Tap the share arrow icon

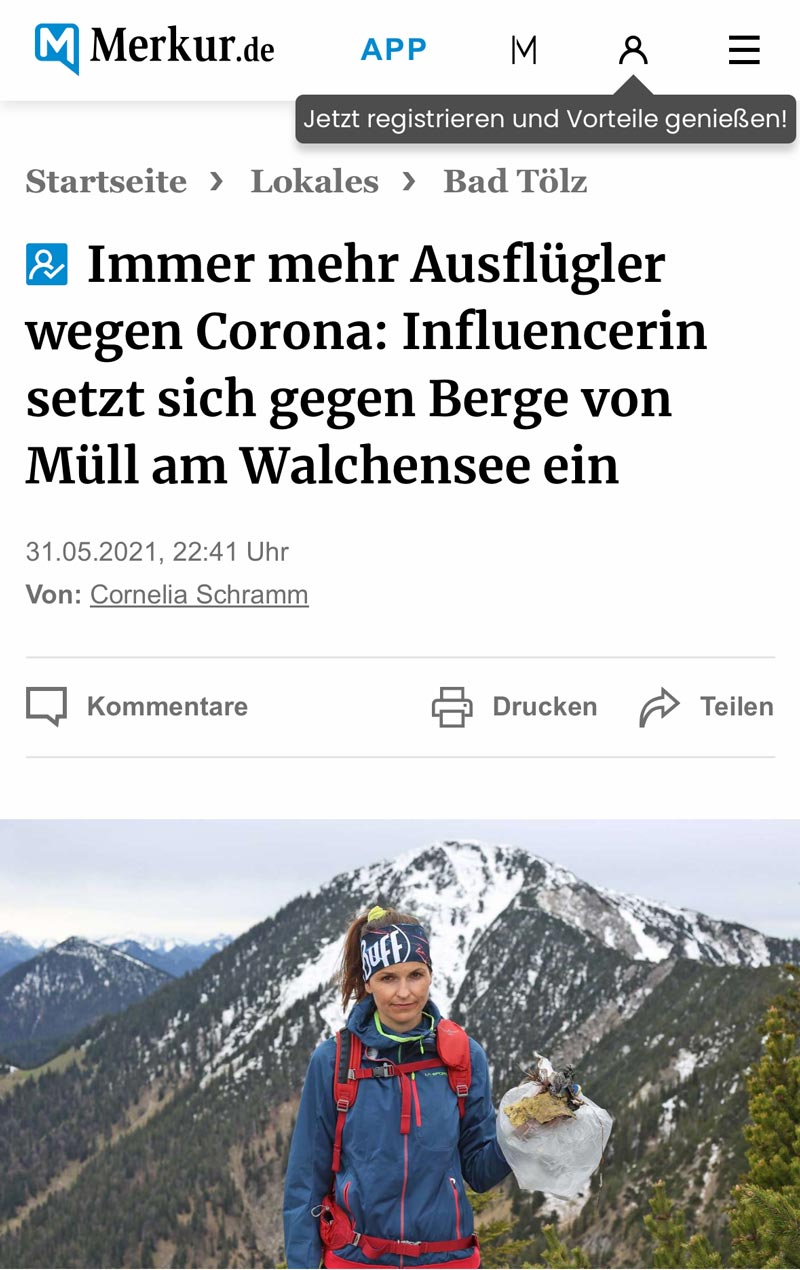(x=659, y=706)
